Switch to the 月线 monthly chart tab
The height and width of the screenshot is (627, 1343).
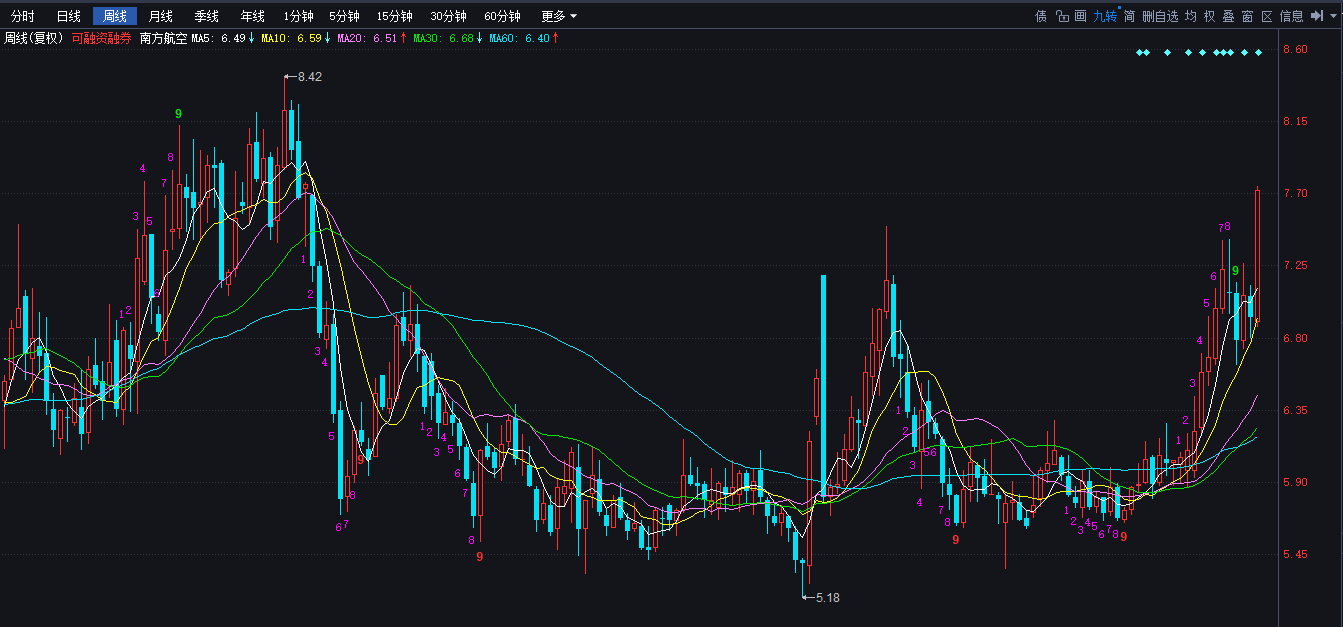[160, 16]
